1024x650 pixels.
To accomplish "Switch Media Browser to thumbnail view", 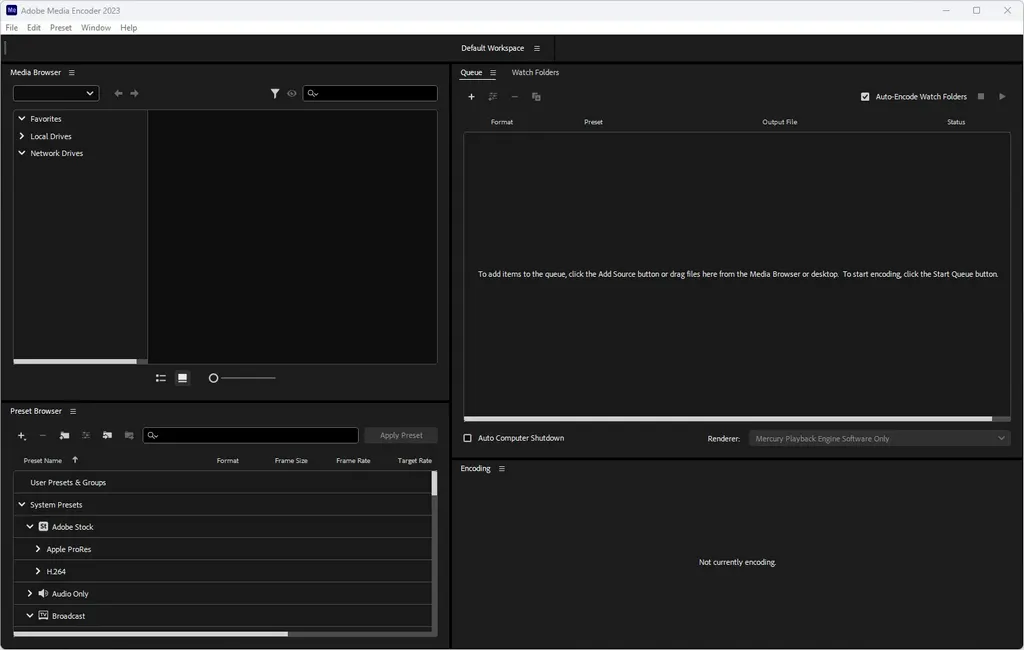I will click(183, 378).
